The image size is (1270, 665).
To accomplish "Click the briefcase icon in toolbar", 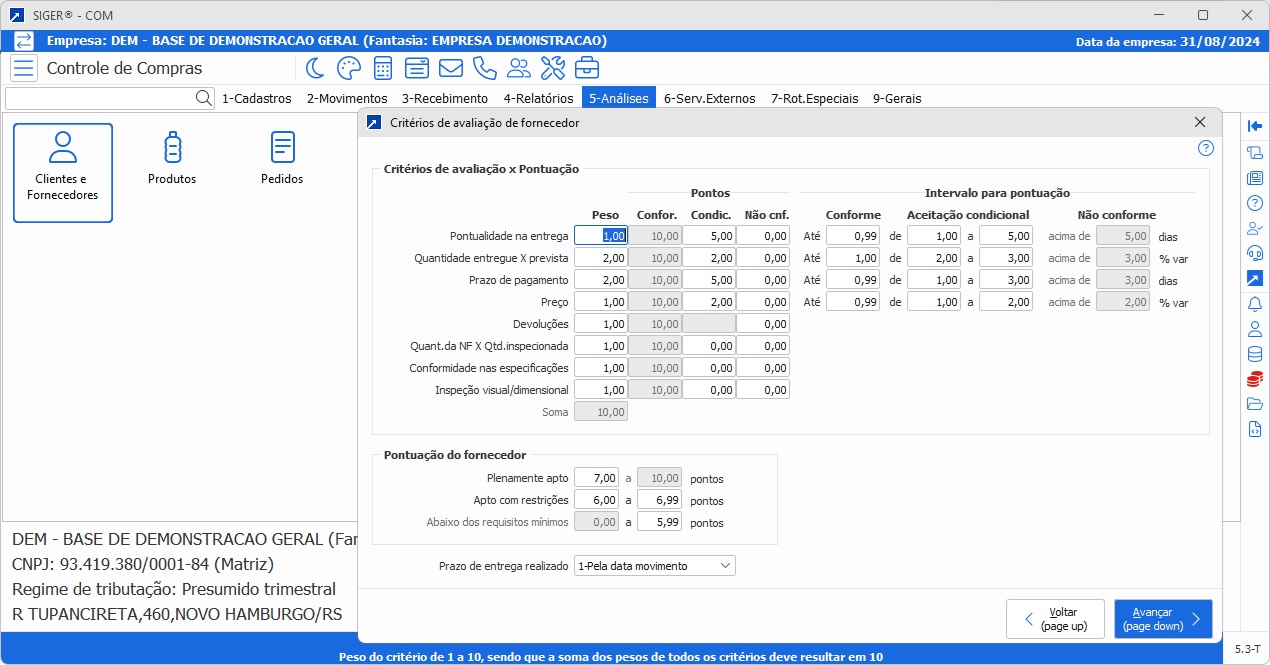I will pyautogui.click(x=586, y=68).
